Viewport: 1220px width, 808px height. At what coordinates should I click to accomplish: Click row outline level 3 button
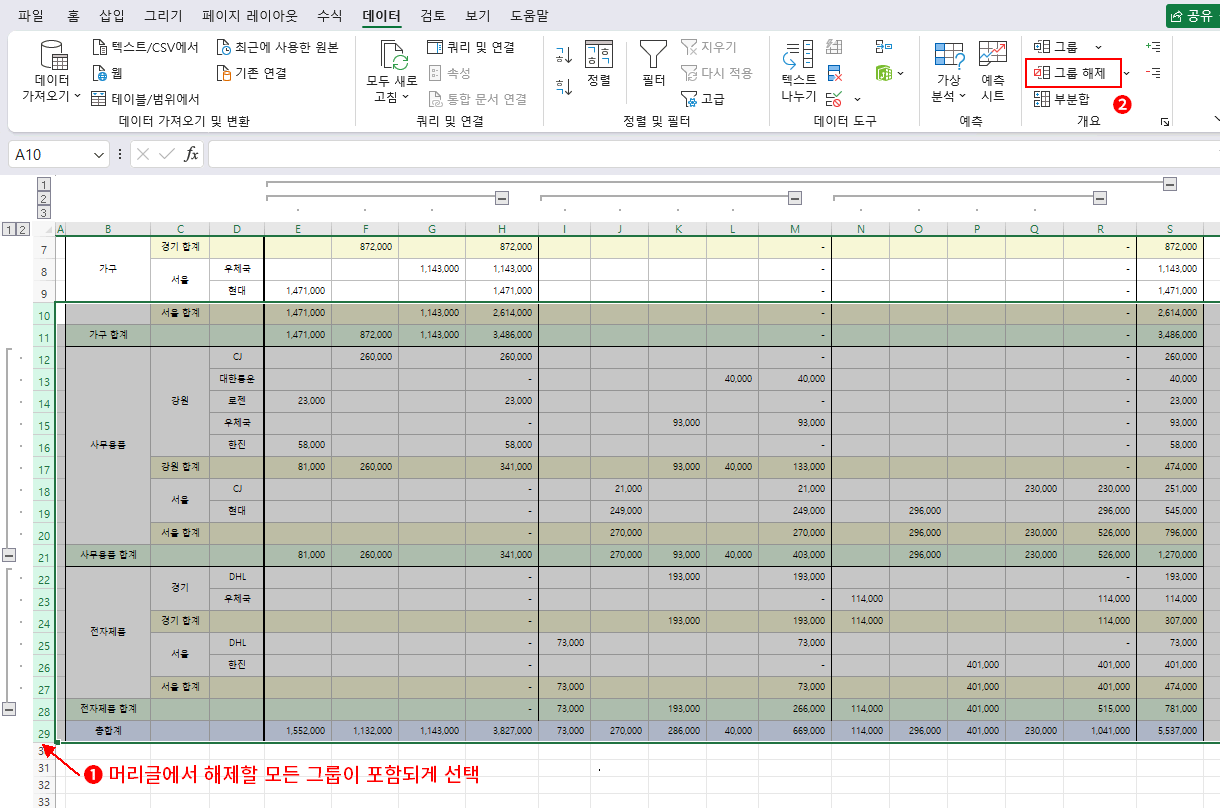pyautogui.click(x=43, y=212)
